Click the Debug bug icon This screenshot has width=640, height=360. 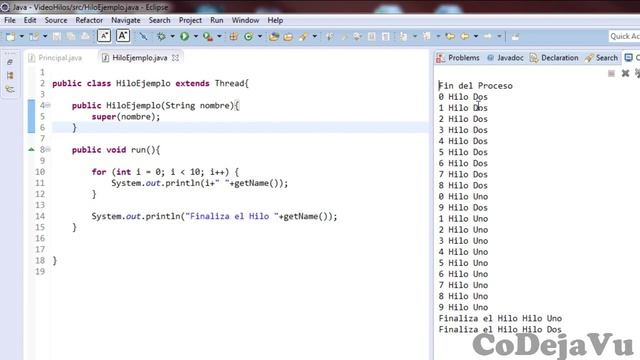click(x=161, y=37)
